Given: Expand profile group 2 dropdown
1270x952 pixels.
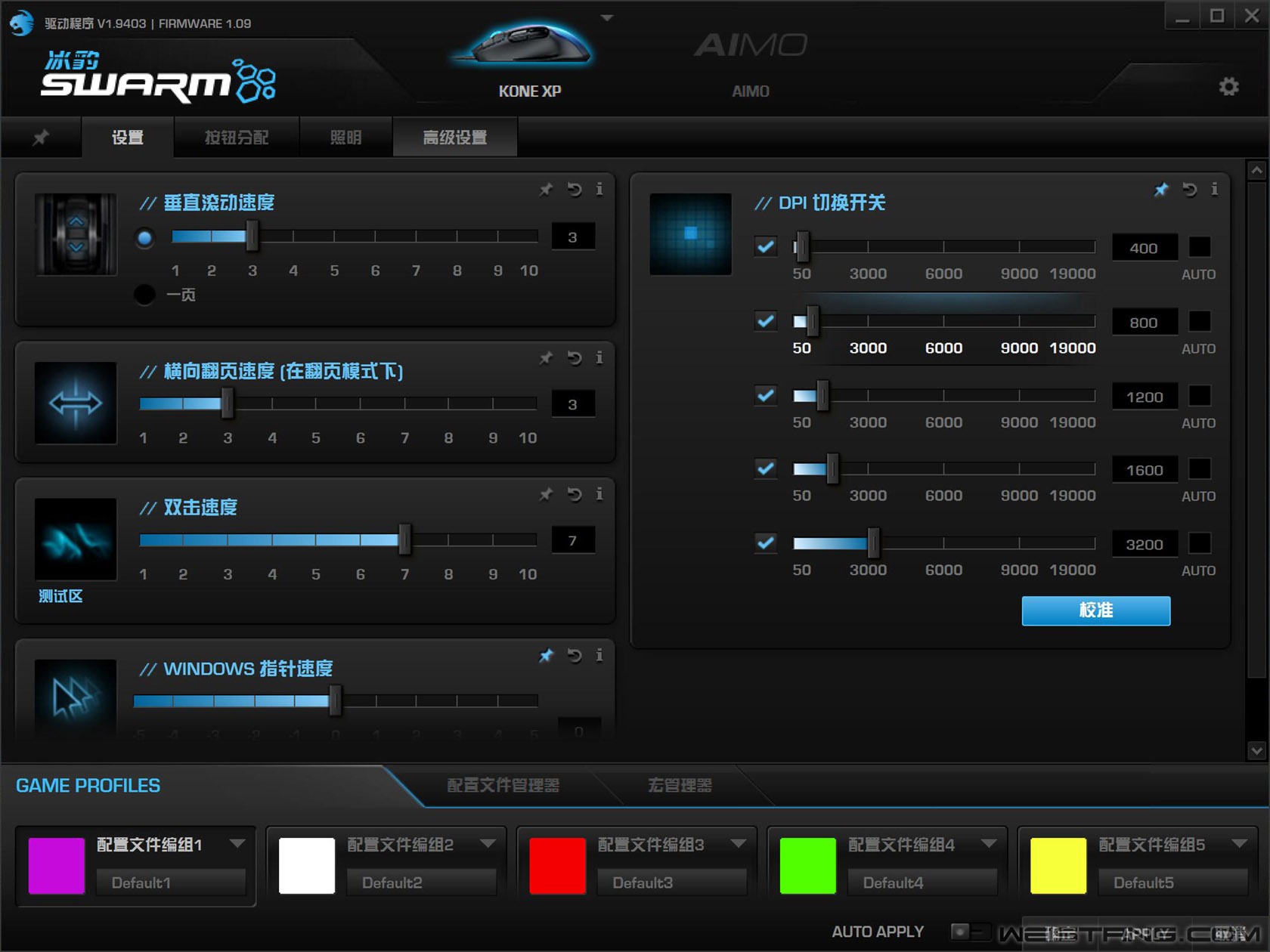Looking at the screenshot, I should pos(488,843).
